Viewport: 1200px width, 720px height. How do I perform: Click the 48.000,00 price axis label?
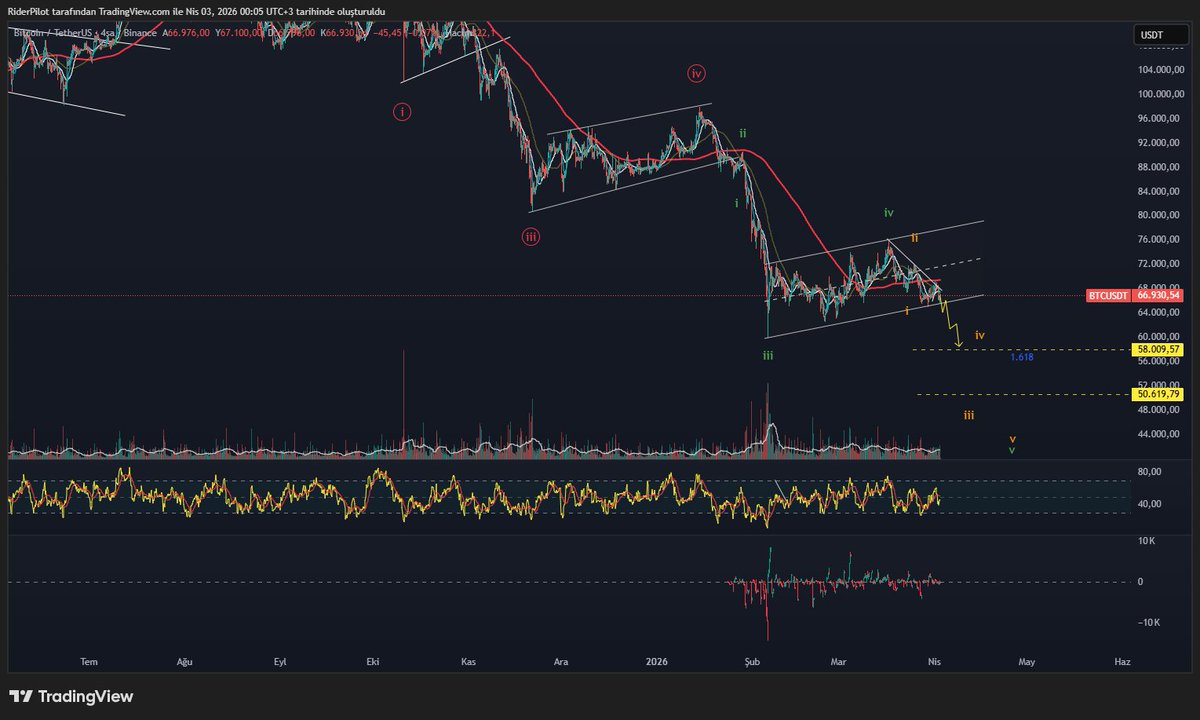point(1161,409)
